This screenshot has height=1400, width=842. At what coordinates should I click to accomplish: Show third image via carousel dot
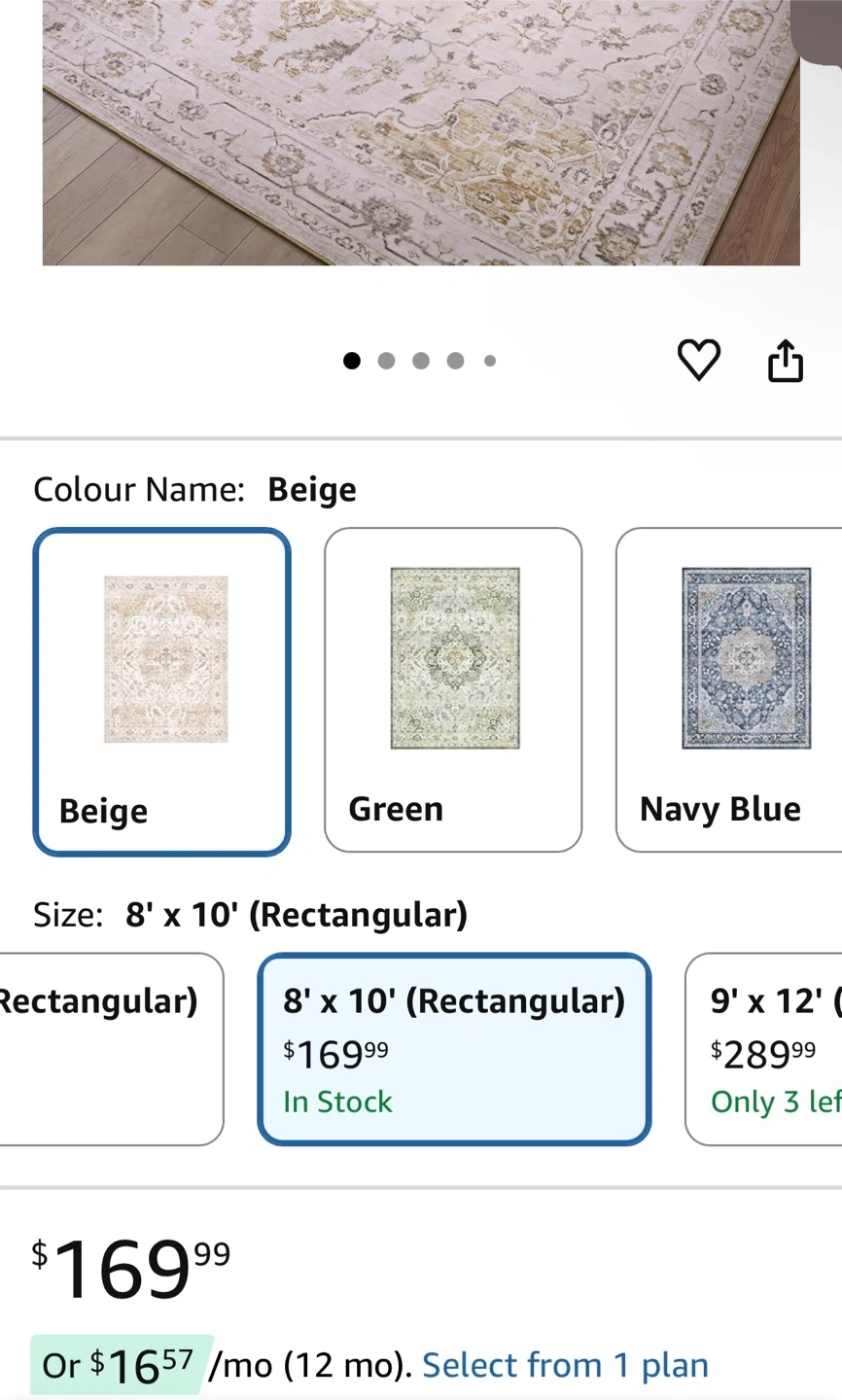coord(421,361)
